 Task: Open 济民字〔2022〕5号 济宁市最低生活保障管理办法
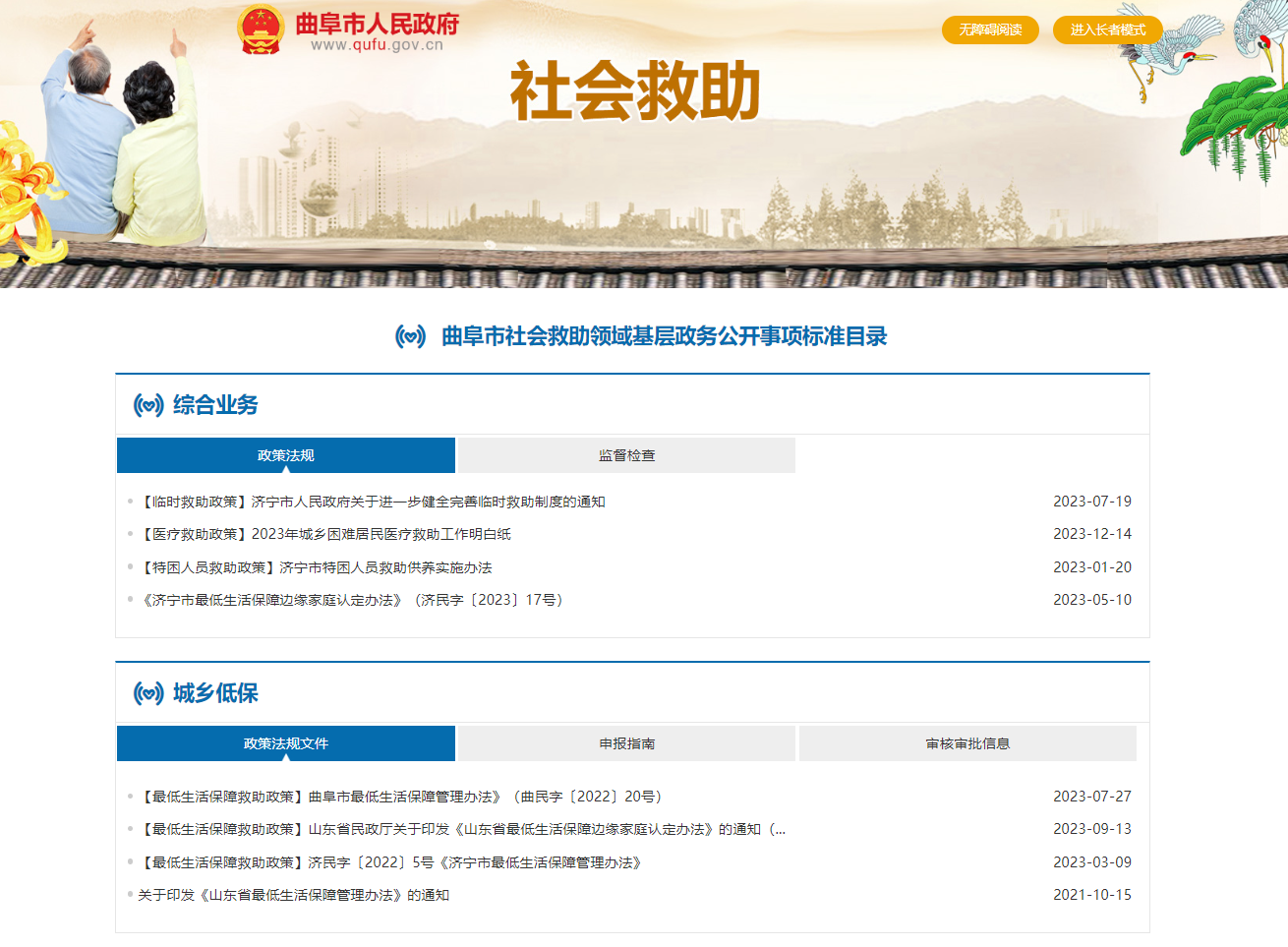coord(391,862)
